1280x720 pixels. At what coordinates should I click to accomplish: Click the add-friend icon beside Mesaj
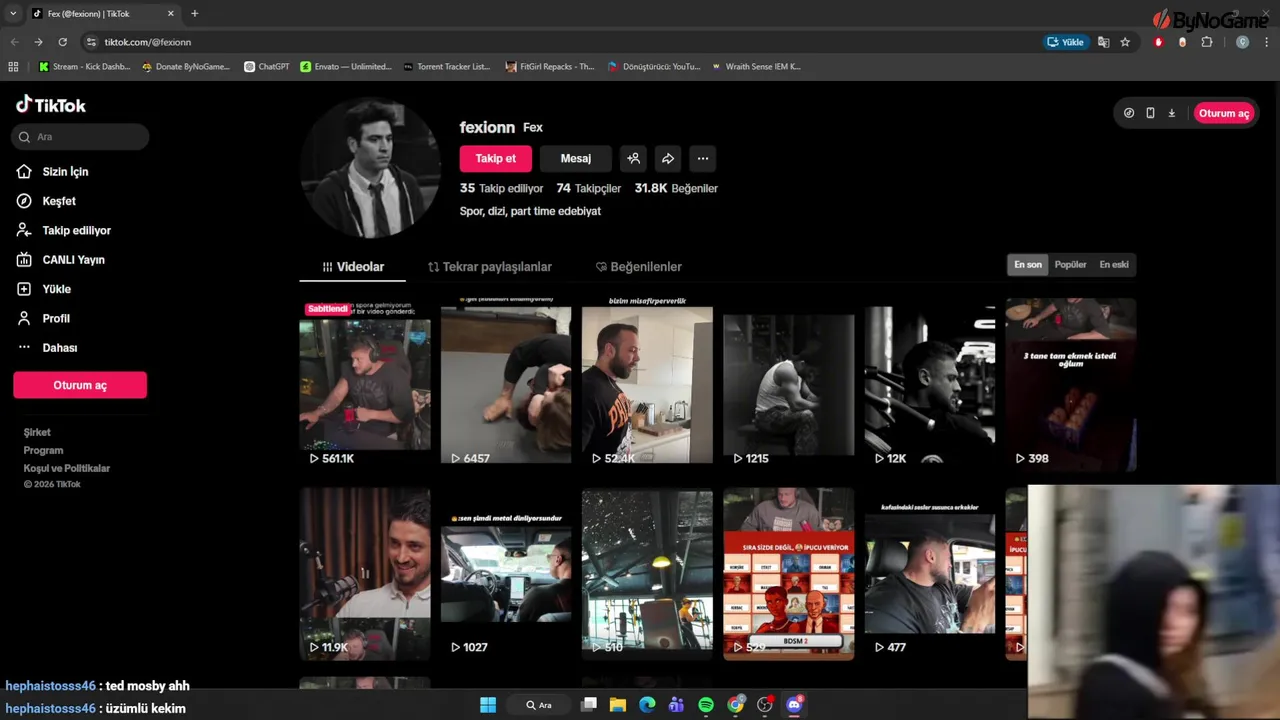point(633,158)
